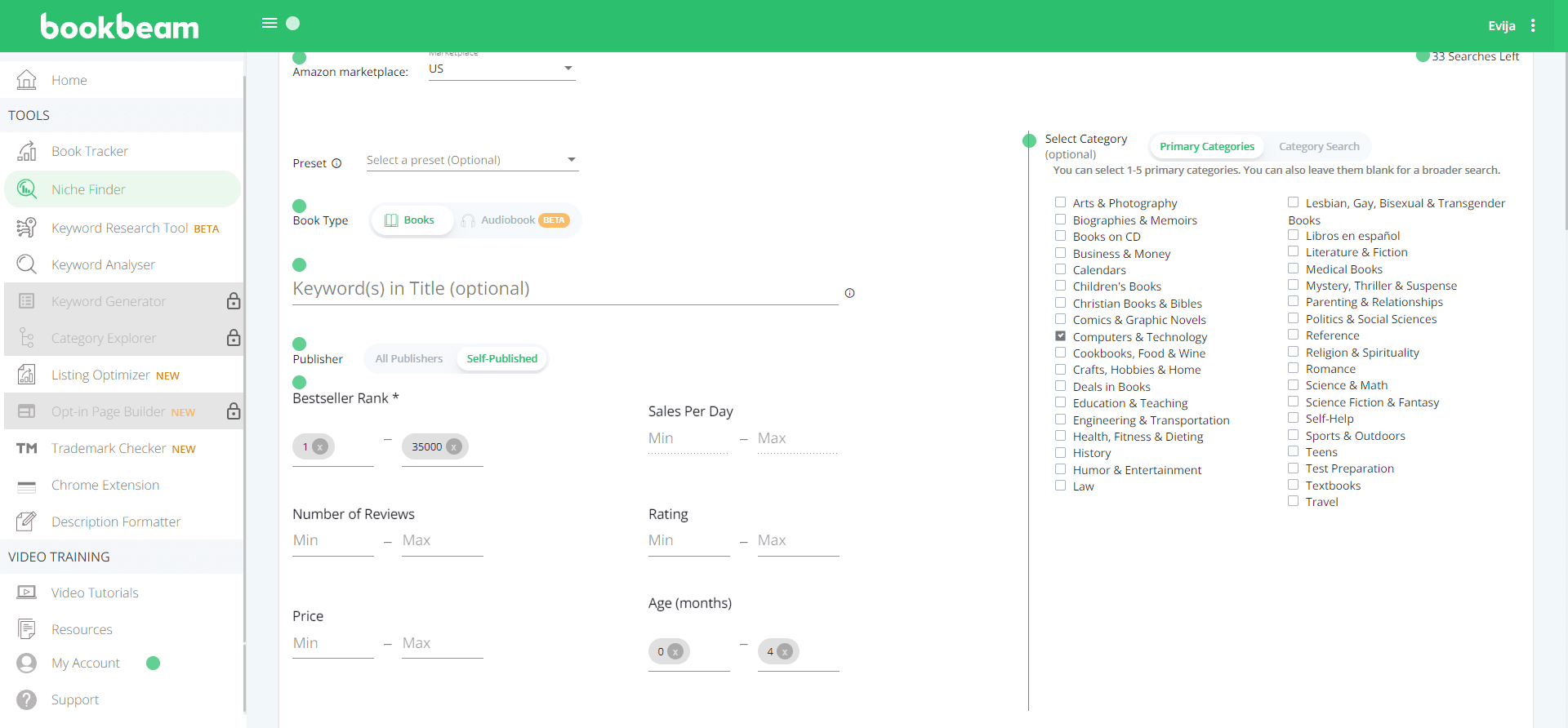Image resolution: width=1568 pixels, height=728 pixels.
Task: Click the Home icon in sidebar
Action: click(27, 80)
